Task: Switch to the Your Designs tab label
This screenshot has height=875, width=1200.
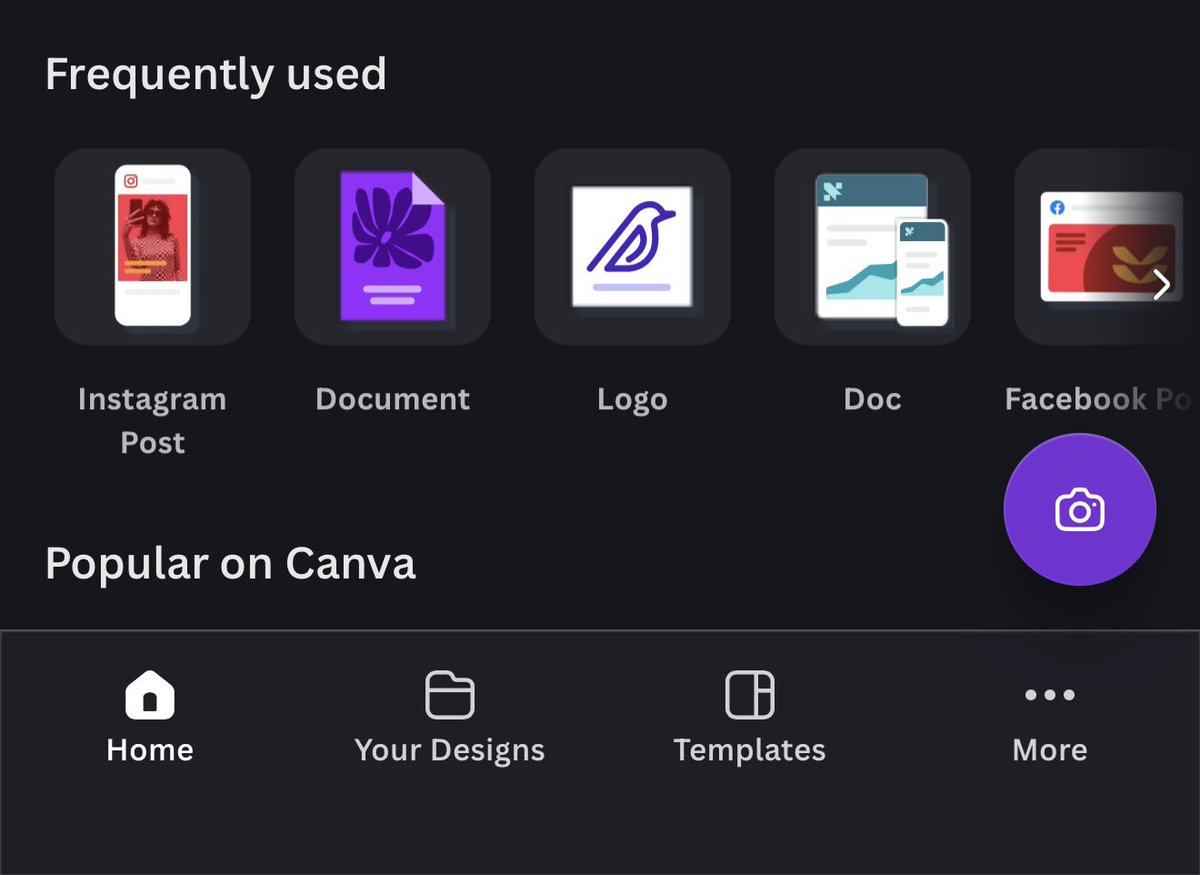Action: [x=450, y=751]
